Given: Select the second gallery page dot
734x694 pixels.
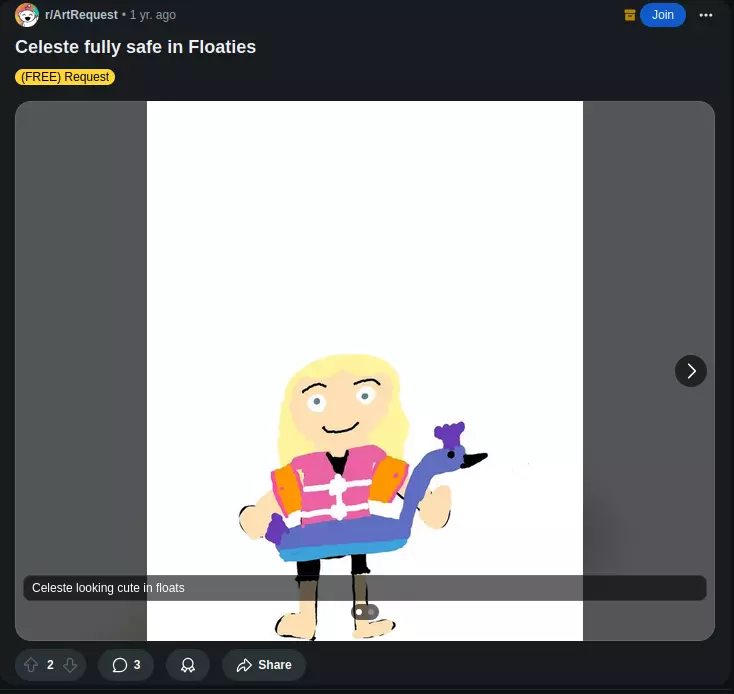Looking at the screenshot, I should pos(371,612).
